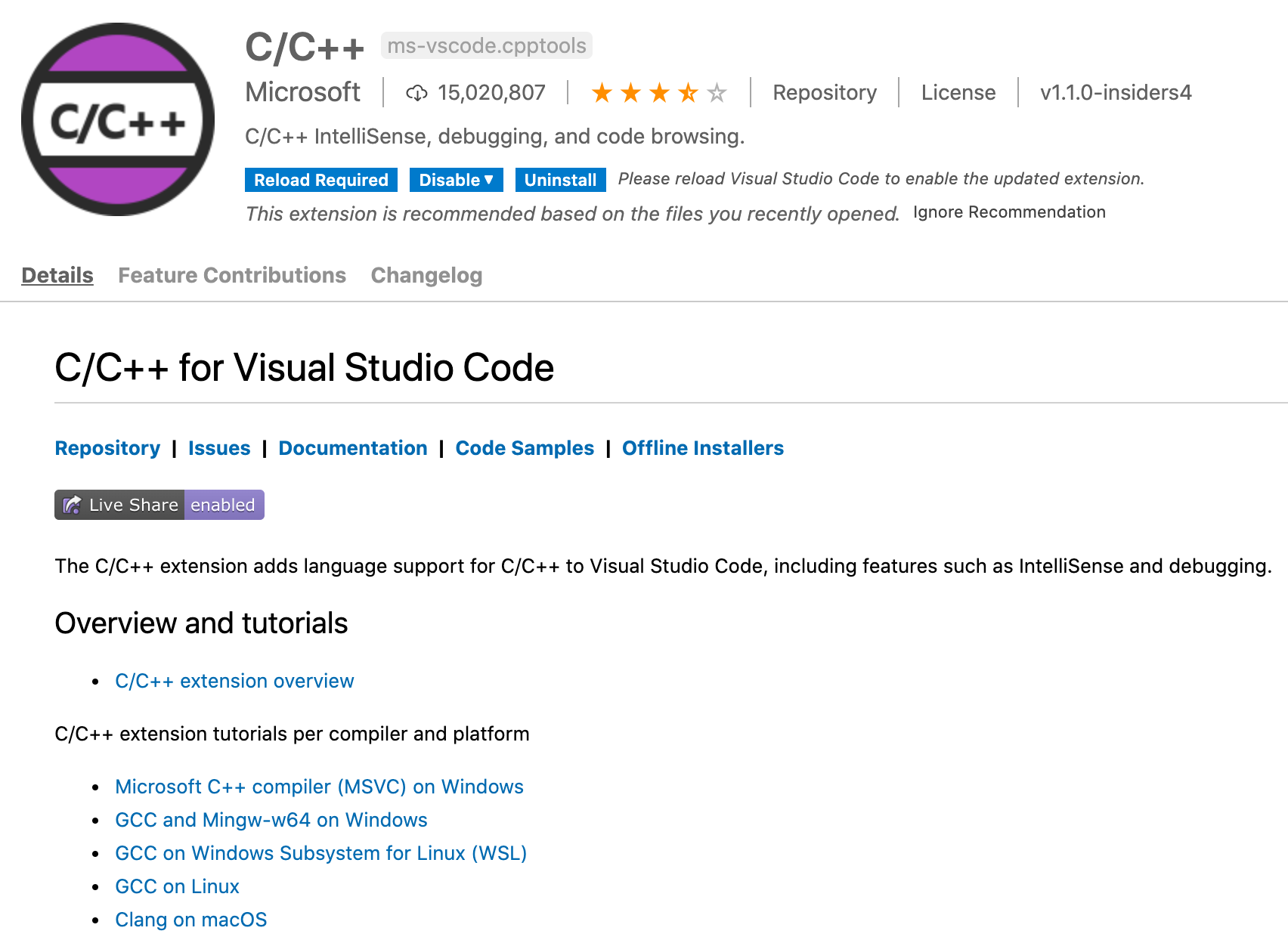The image size is (1288, 937).
Task: Open the Repository link in header
Action: click(x=825, y=93)
